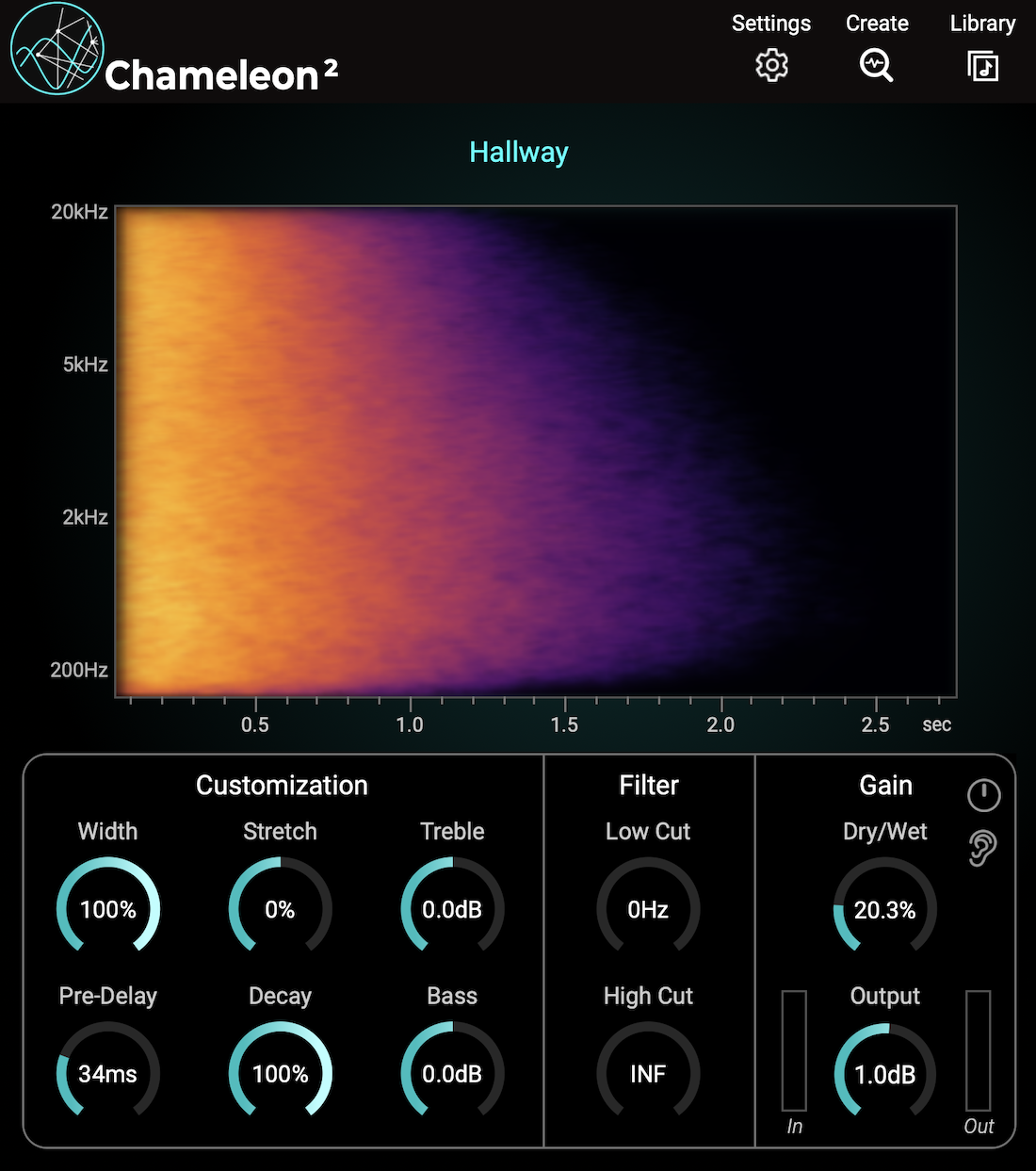Click the Dry/Wet knob at 20.3%
Screen dimensions: 1036x1171
point(884,909)
